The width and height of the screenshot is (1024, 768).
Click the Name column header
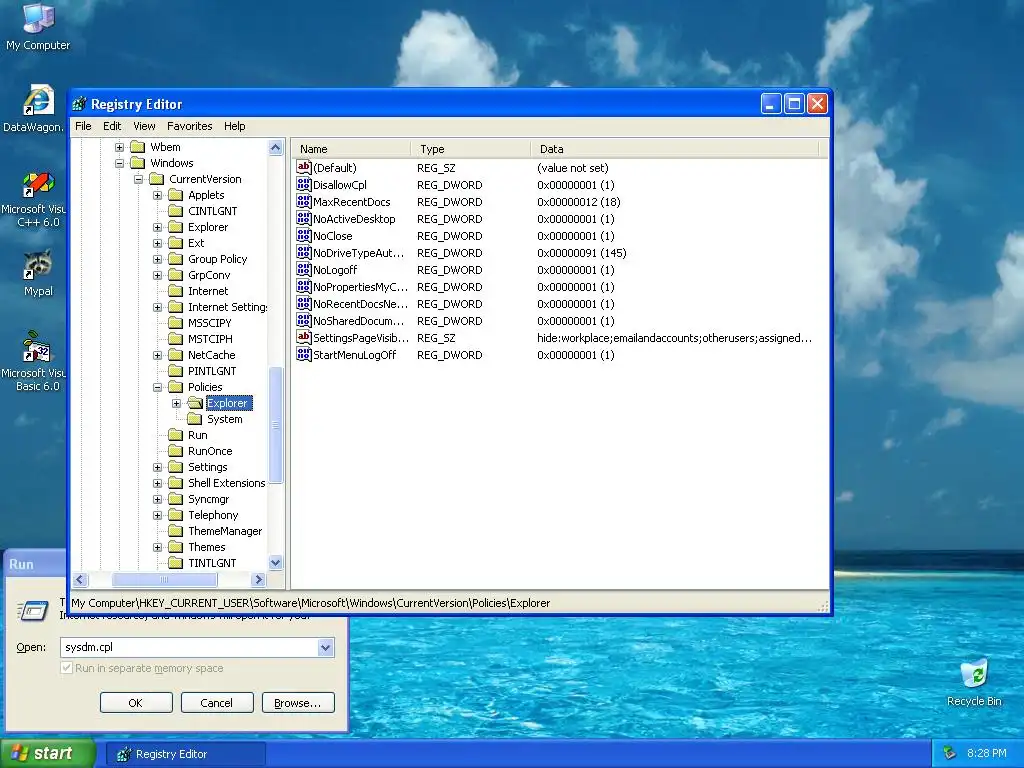352,149
